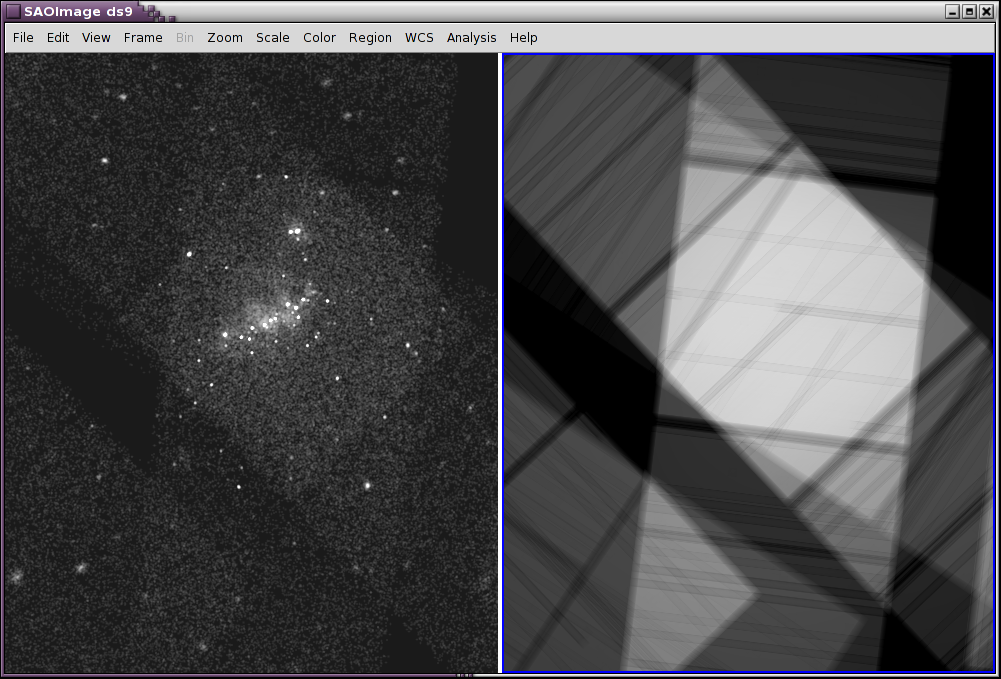The image size is (1001, 679).
Task: Open the Help menu
Action: click(x=523, y=37)
